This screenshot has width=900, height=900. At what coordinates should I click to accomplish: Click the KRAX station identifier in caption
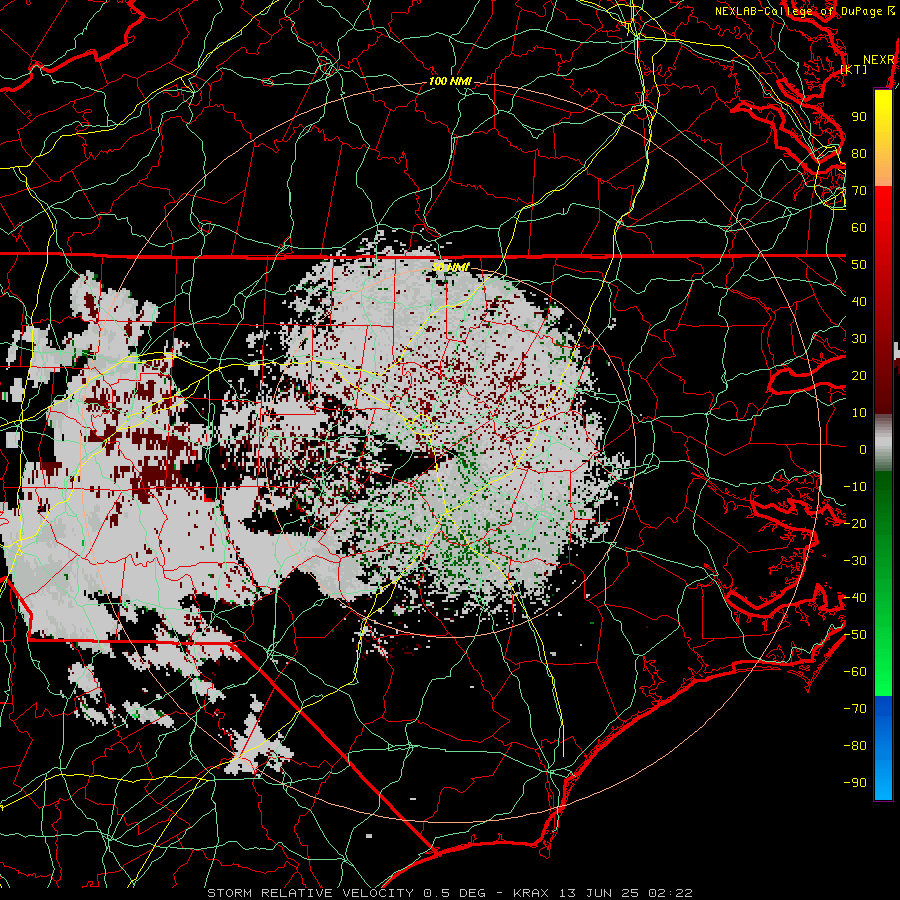[x=530, y=893]
